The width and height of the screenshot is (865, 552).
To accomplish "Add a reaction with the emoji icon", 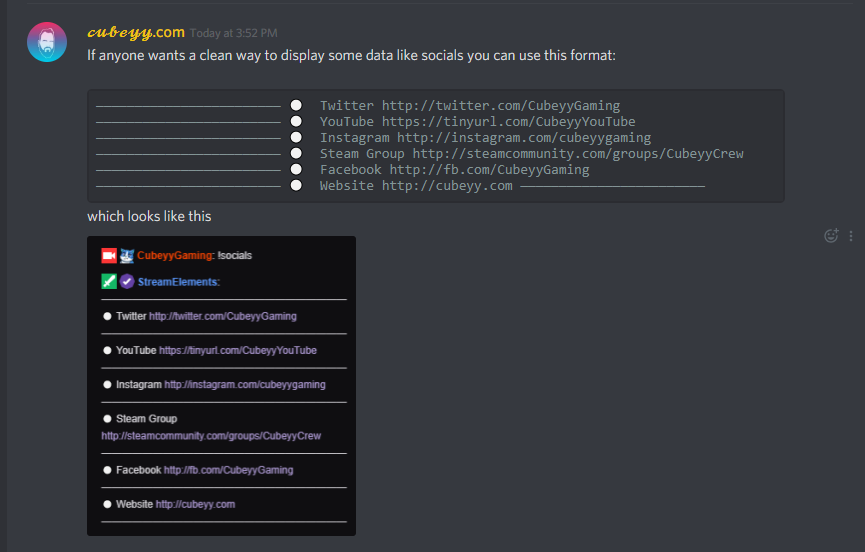I will click(831, 235).
